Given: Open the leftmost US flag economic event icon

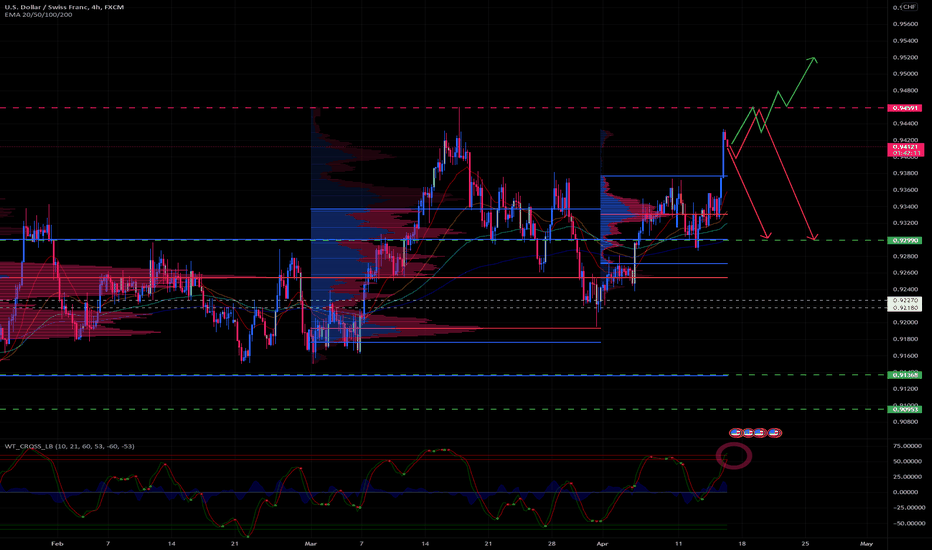Looking at the screenshot, I should 736,433.
